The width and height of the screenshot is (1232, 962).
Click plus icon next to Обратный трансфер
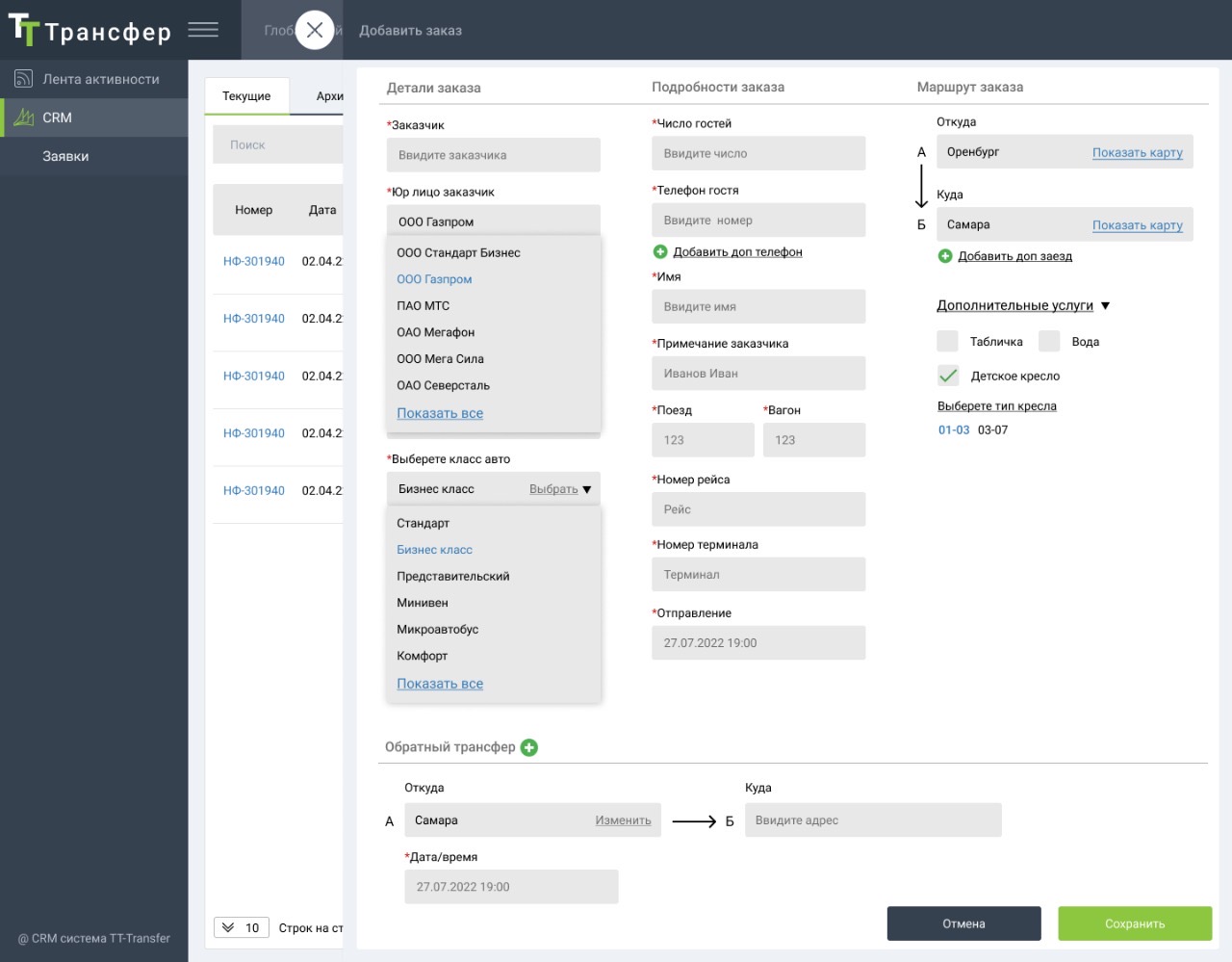529,747
